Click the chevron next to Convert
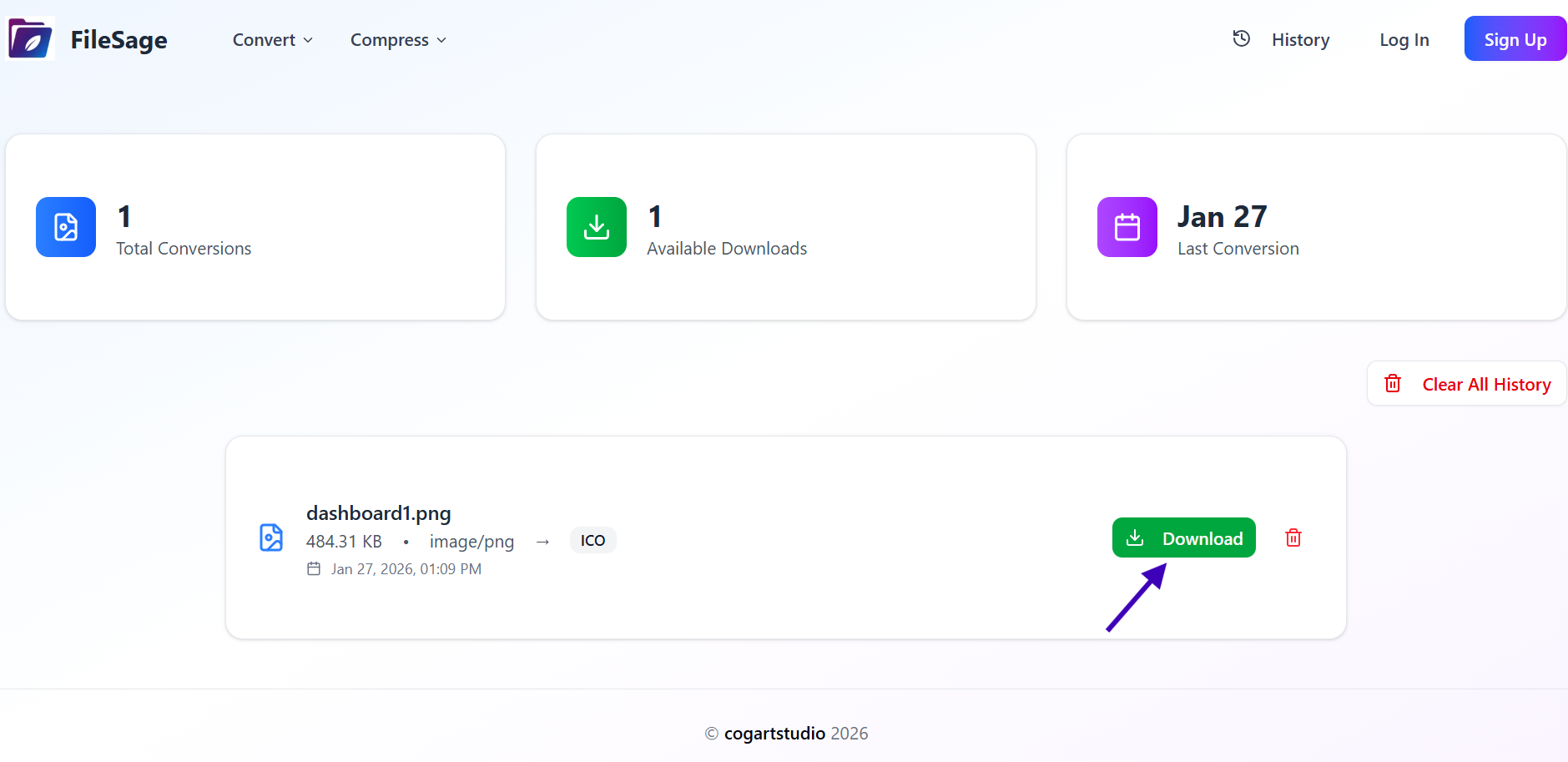Screen dimensions: 1568x762 (x=308, y=40)
